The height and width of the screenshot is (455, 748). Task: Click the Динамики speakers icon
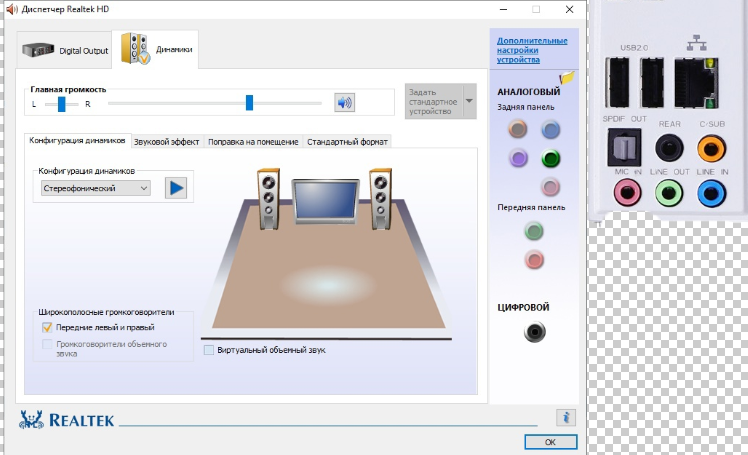[x=135, y=49]
